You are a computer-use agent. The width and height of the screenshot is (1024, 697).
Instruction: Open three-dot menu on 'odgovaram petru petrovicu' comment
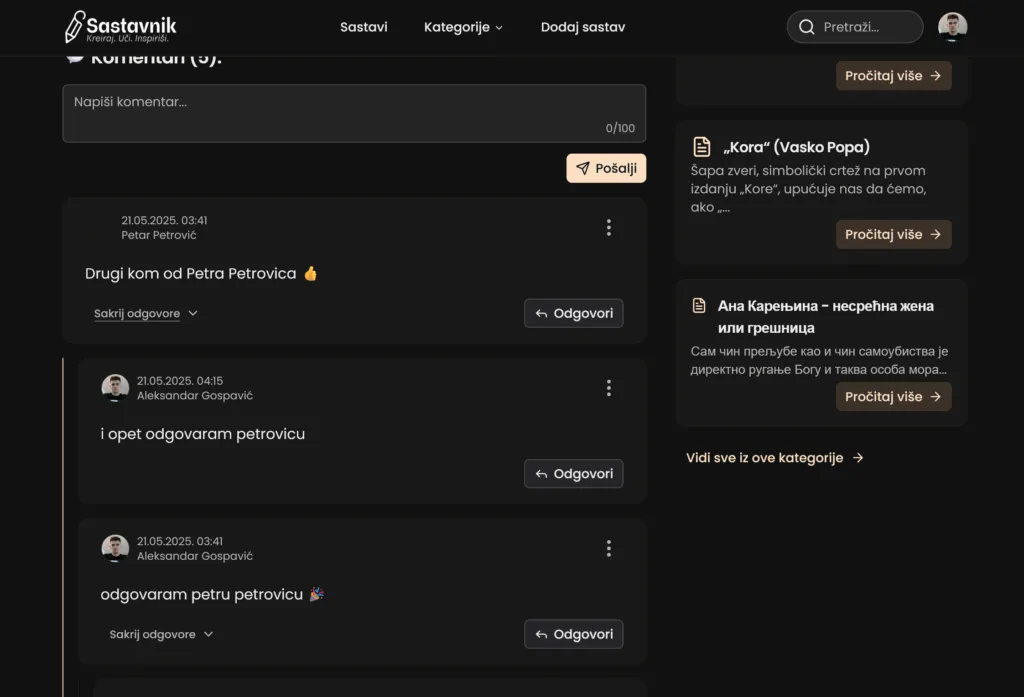pyautogui.click(x=608, y=548)
